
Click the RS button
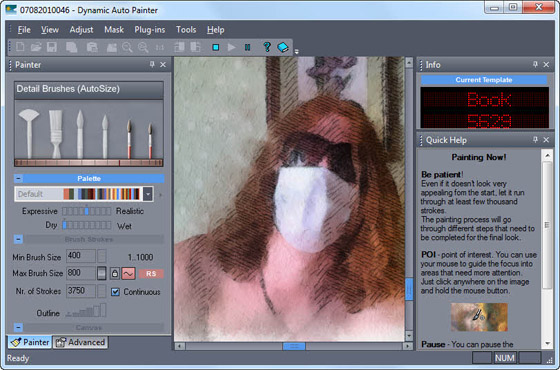(151, 274)
